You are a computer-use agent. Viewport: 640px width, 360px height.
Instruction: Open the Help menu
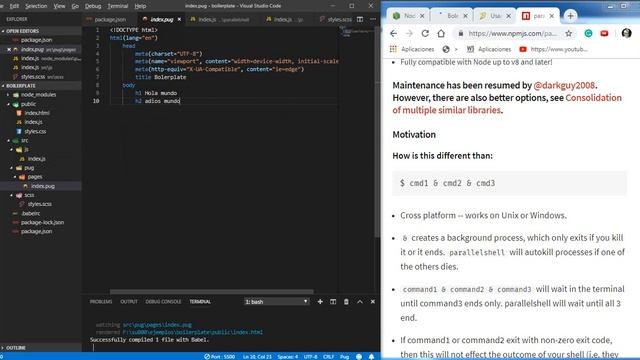(x=140, y=6)
